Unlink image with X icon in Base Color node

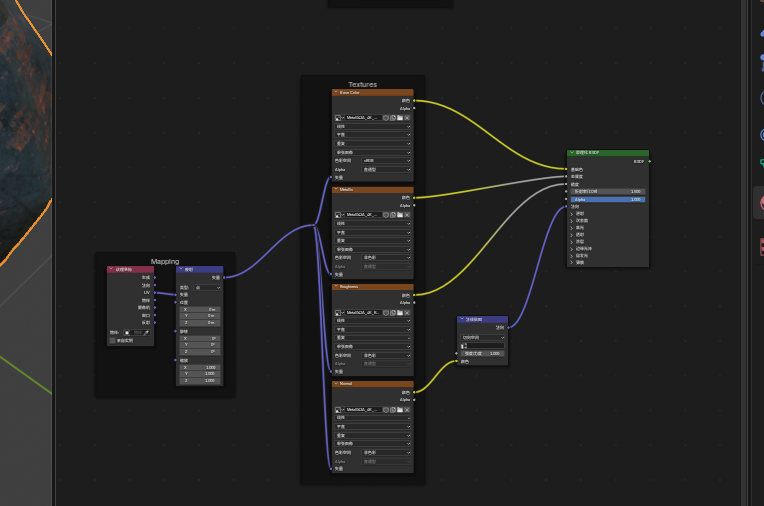tap(407, 118)
